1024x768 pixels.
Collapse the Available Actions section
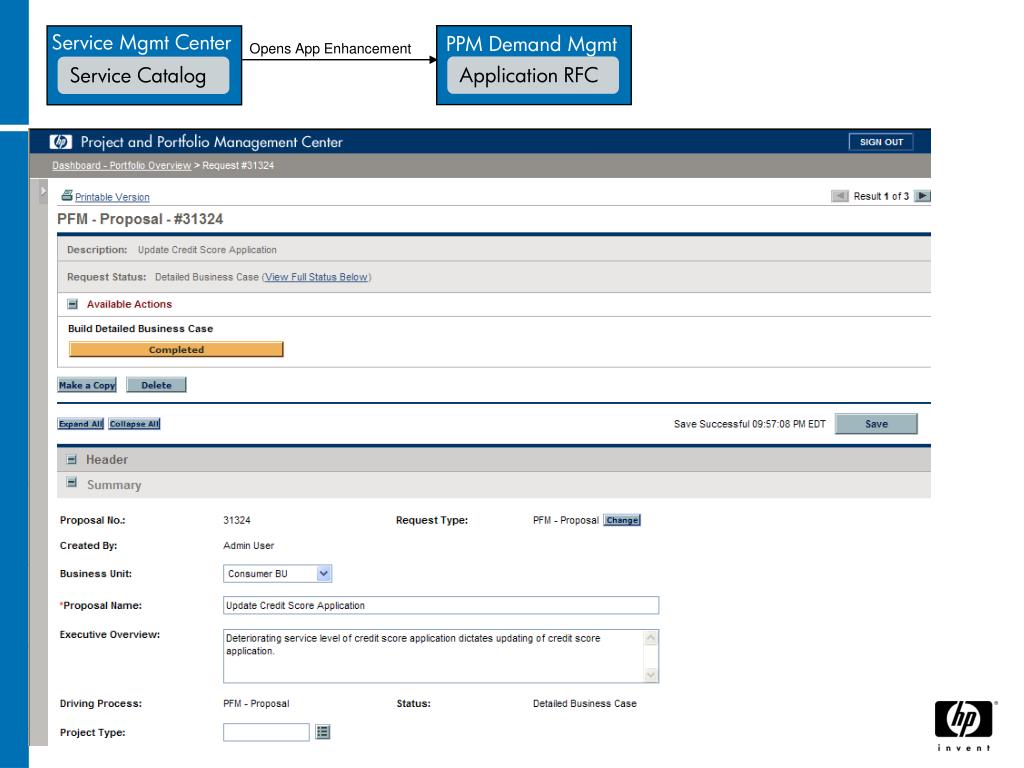(x=72, y=304)
